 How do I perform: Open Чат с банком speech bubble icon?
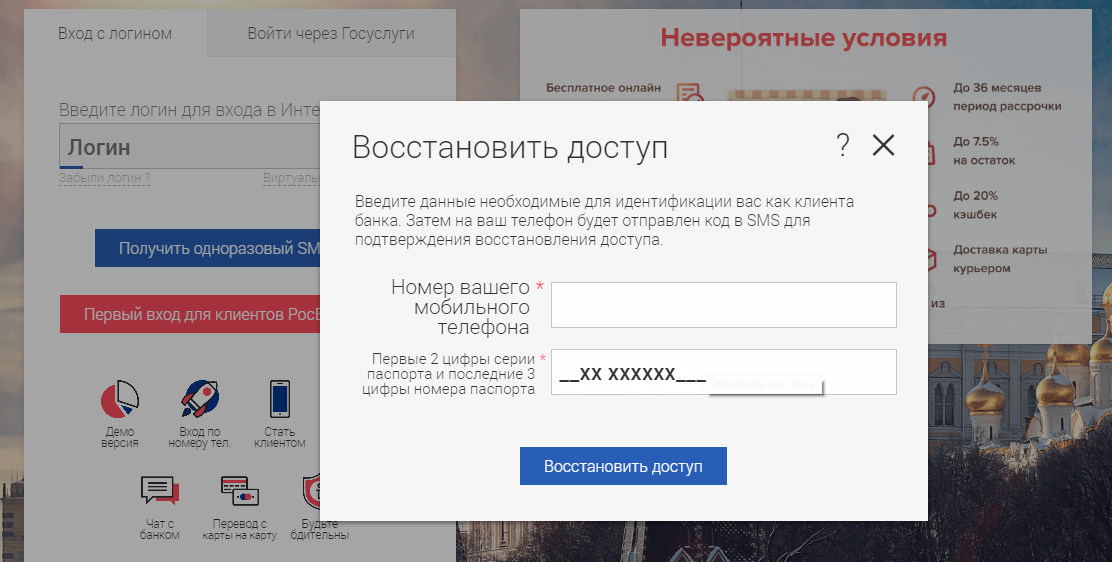[x=160, y=490]
